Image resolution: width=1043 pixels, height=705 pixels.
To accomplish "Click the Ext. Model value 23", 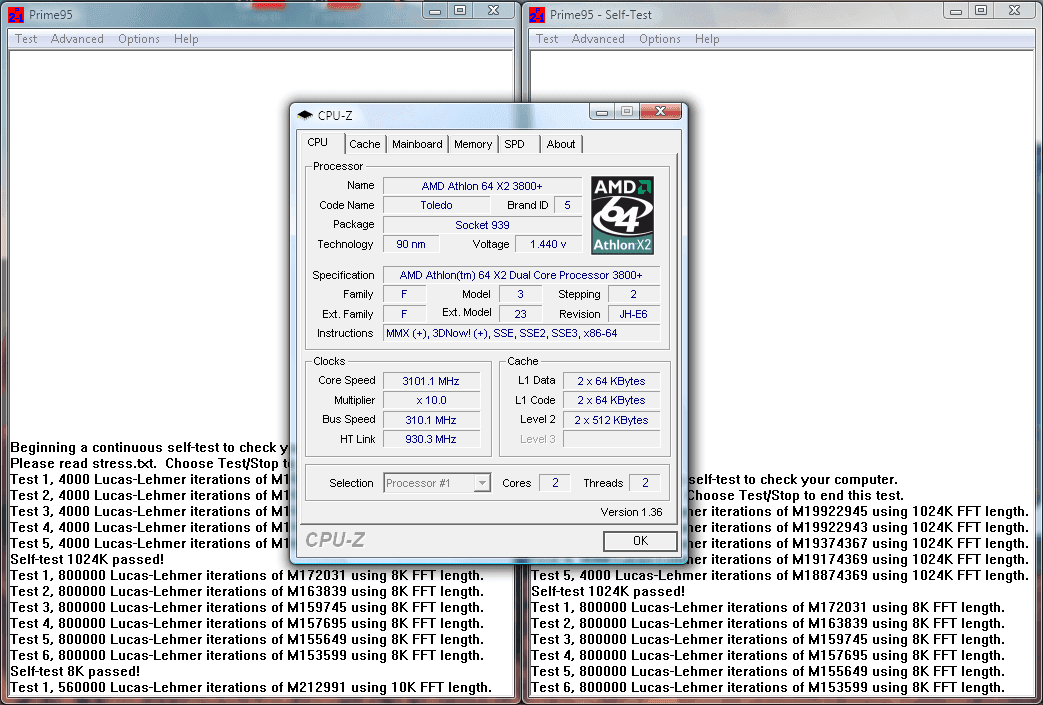I will (x=520, y=314).
